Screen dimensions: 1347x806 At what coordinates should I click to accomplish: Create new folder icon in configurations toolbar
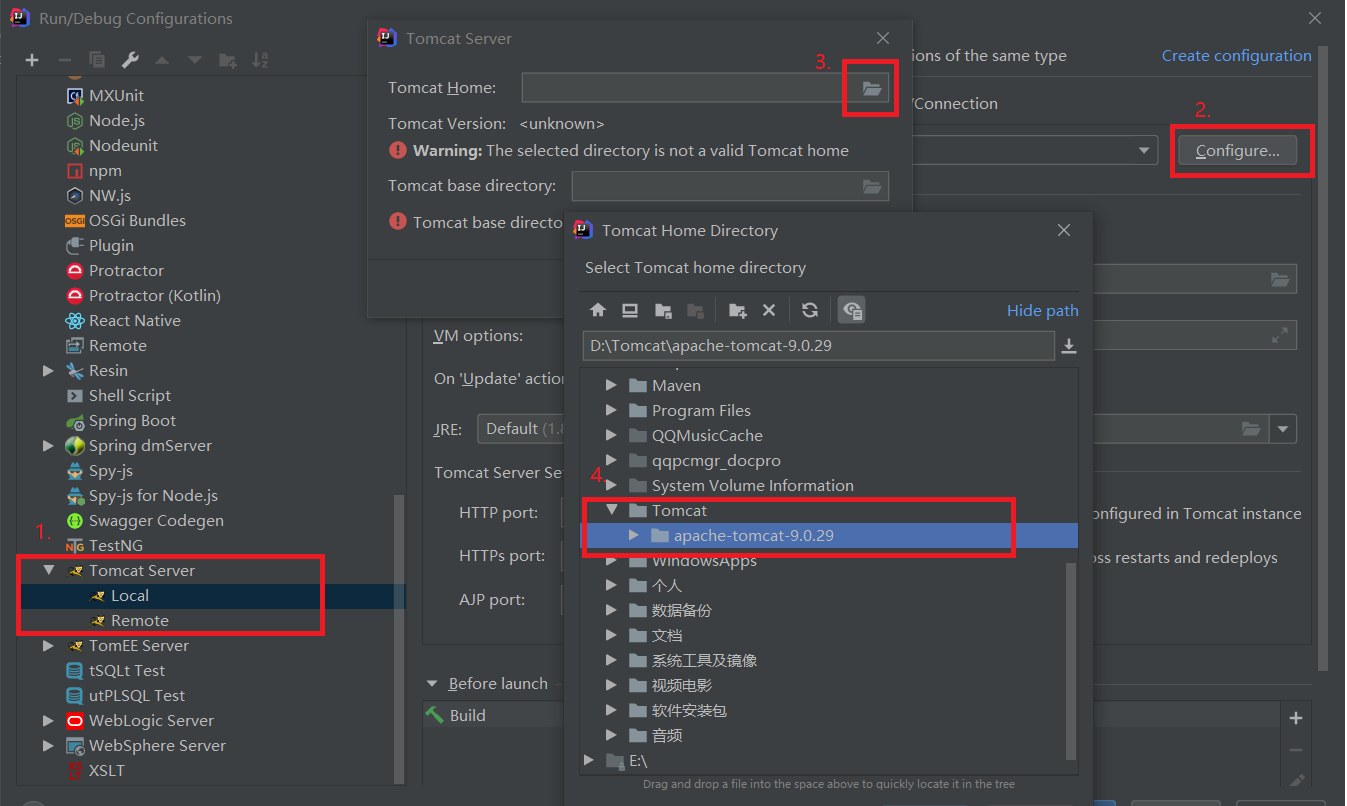pos(228,60)
